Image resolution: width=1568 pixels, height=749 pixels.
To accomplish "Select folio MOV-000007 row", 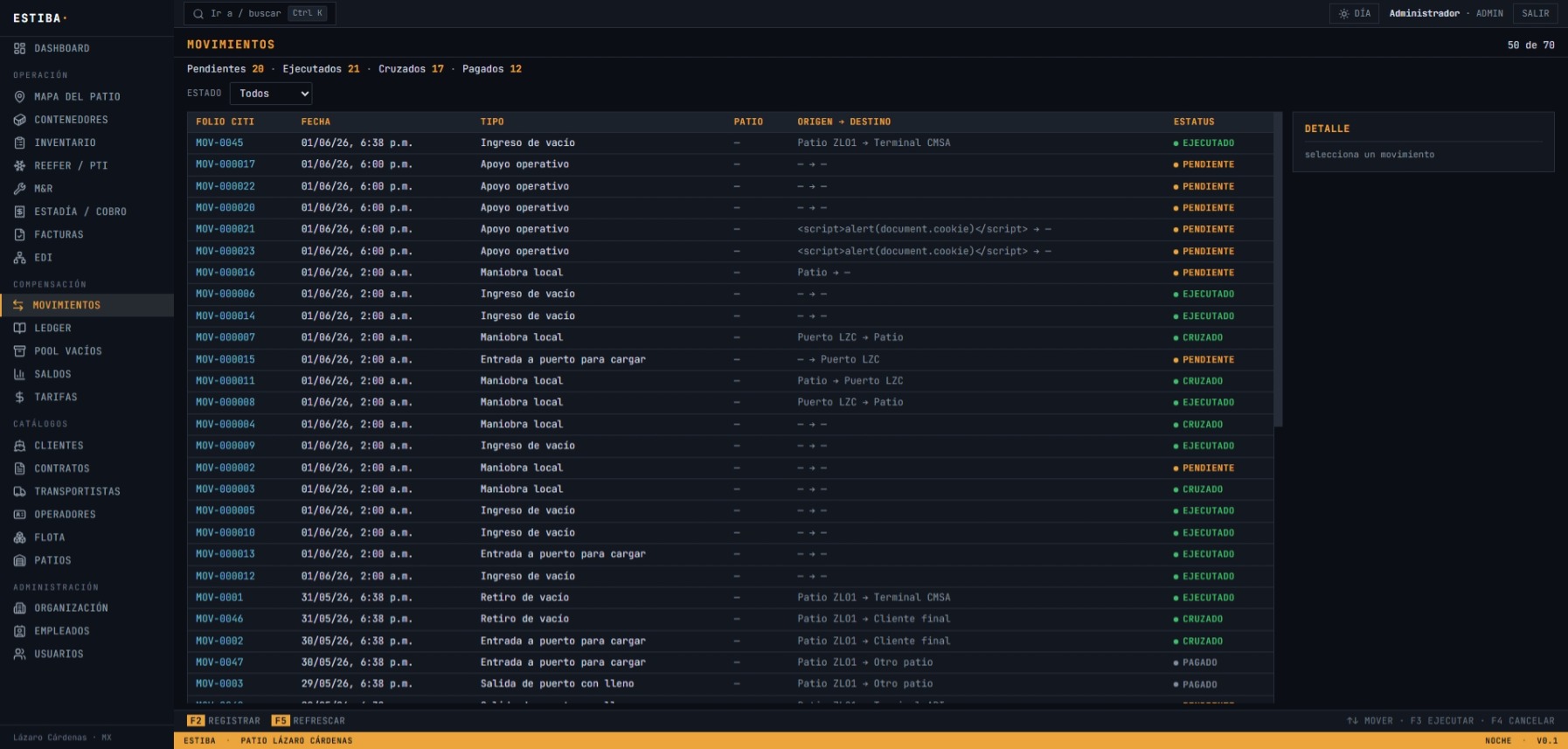I will [x=730, y=337].
